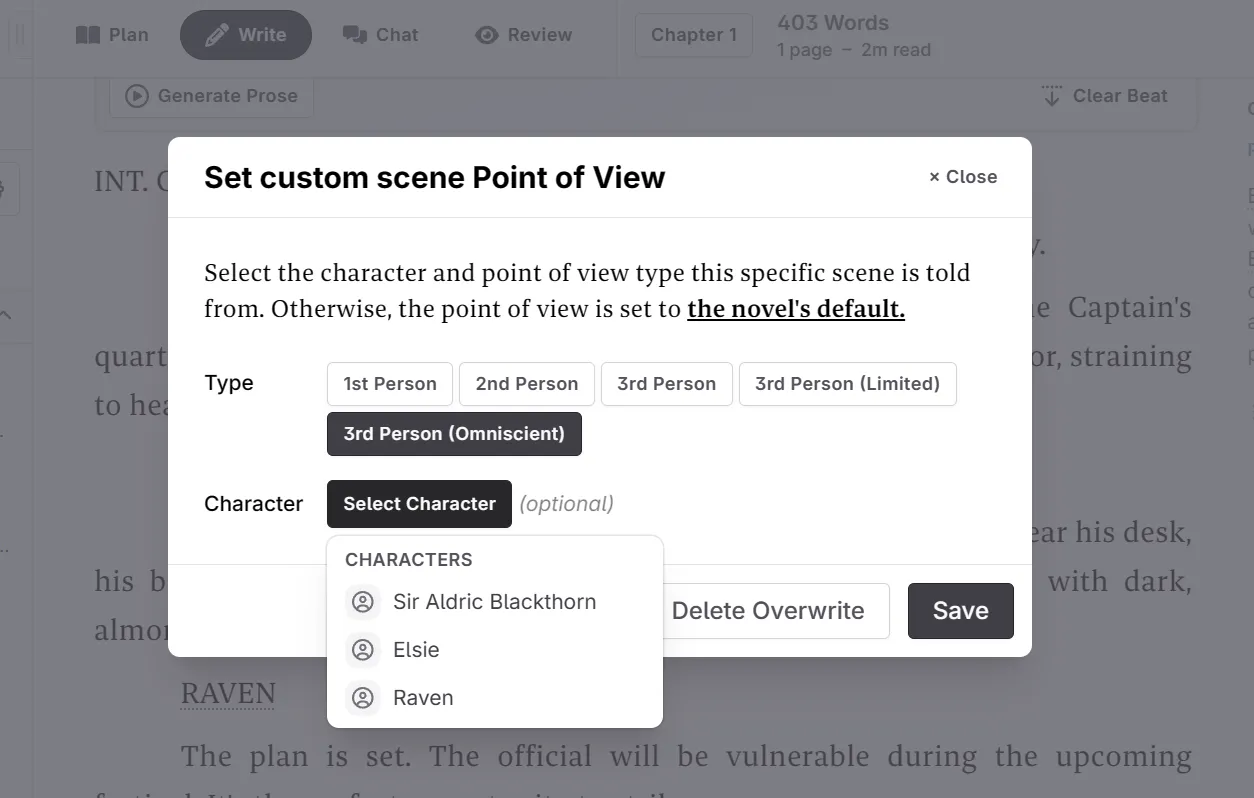Choose Raven from the characters list
The height and width of the screenshot is (798, 1254).
tap(423, 698)
